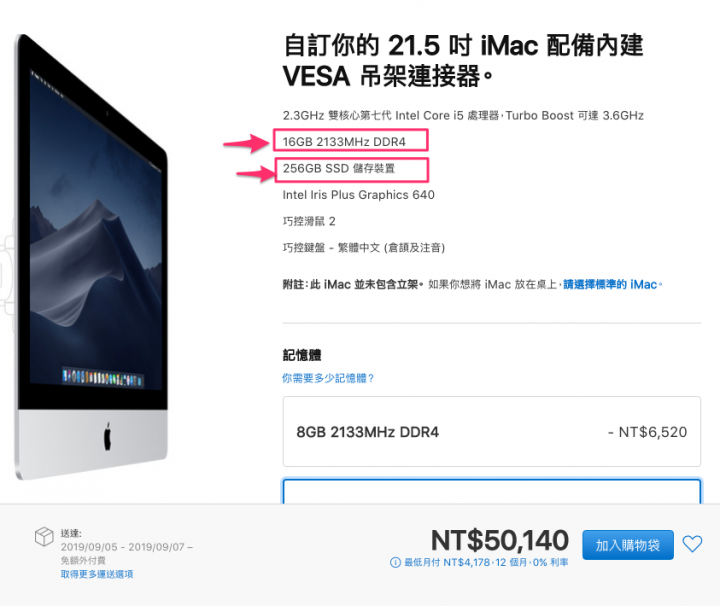Select the 8GB 2133MHz DDR4 memory option
720x606 pixels.
[492, 432]
